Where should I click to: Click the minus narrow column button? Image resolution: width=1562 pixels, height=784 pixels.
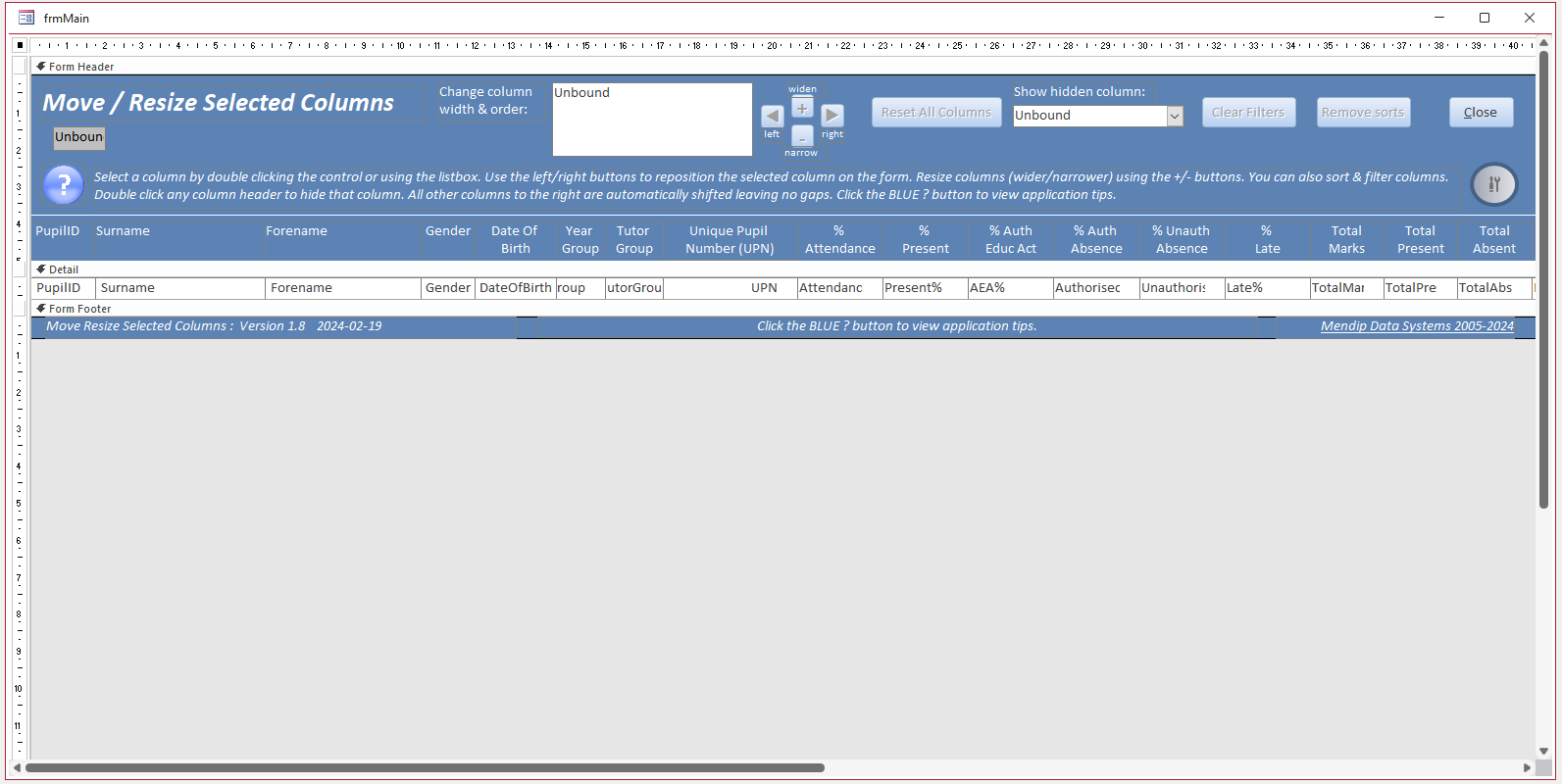802,136
